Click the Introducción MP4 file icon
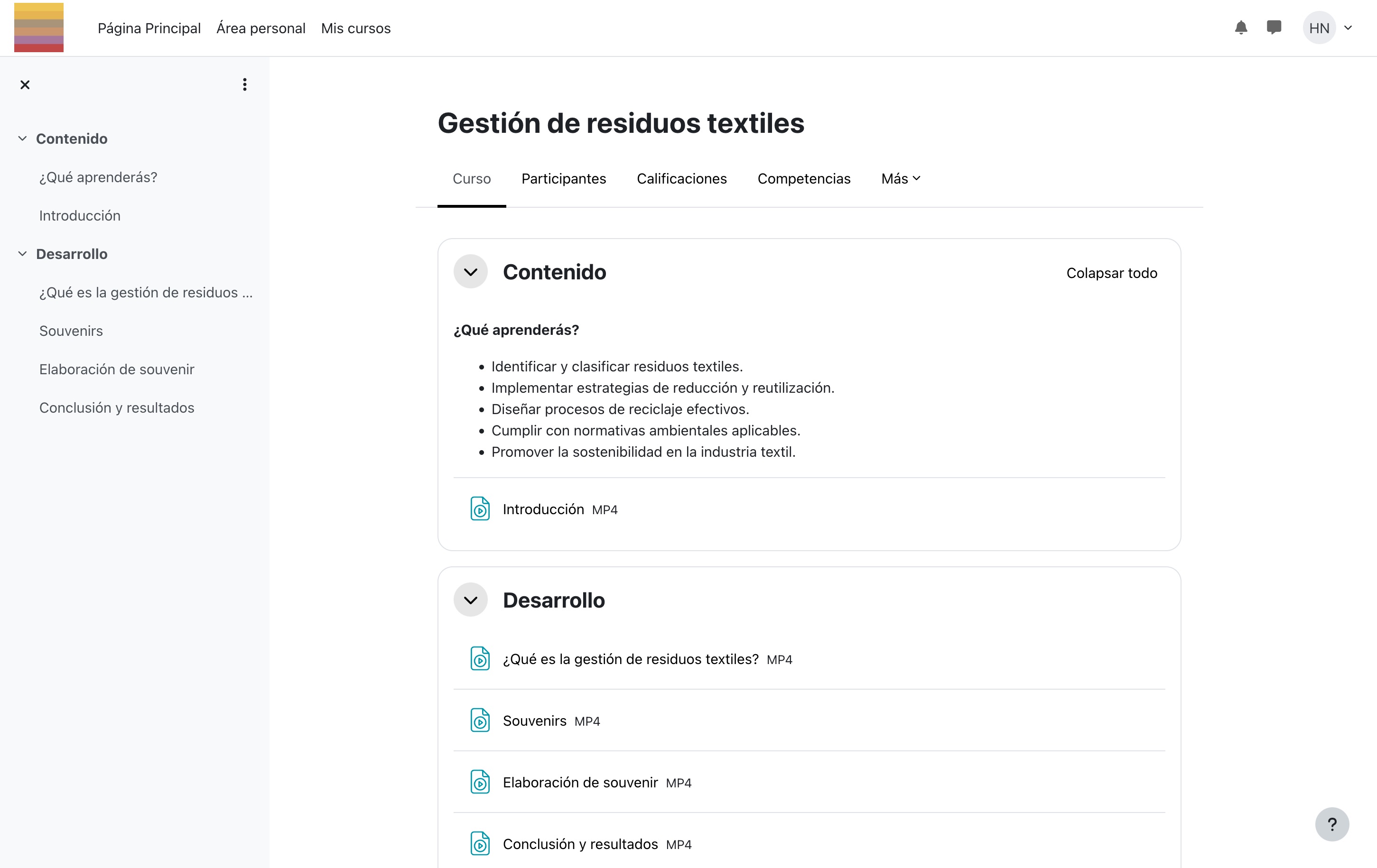This screenshot has width=1377, height=868. coord(480,509)
